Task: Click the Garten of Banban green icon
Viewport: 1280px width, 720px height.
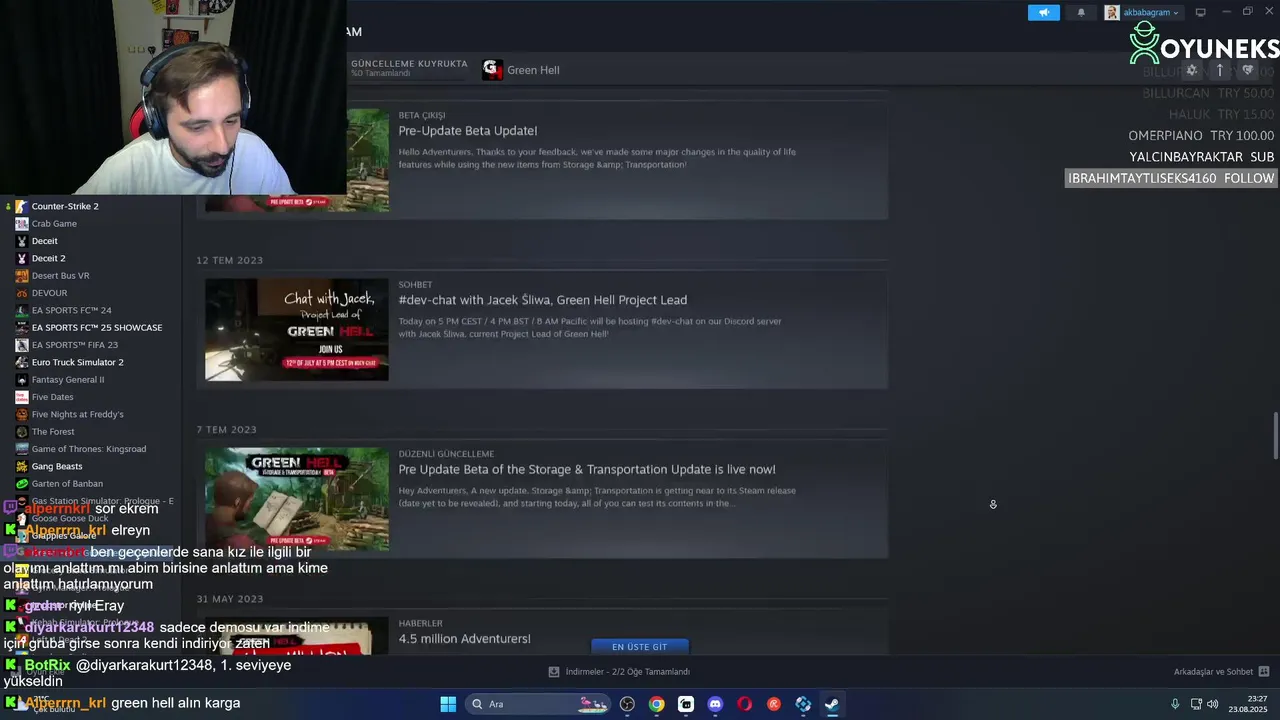Action: [x=21, y=483]
